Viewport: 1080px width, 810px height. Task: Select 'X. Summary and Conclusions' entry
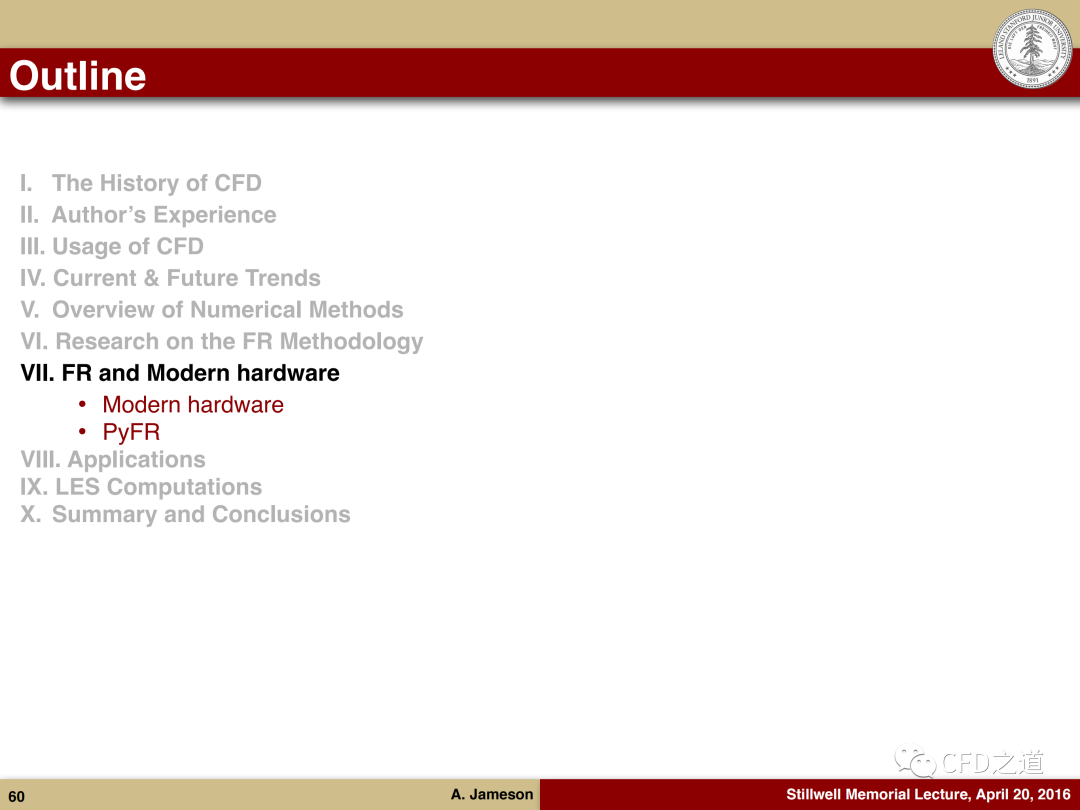(x=185, y=515)
